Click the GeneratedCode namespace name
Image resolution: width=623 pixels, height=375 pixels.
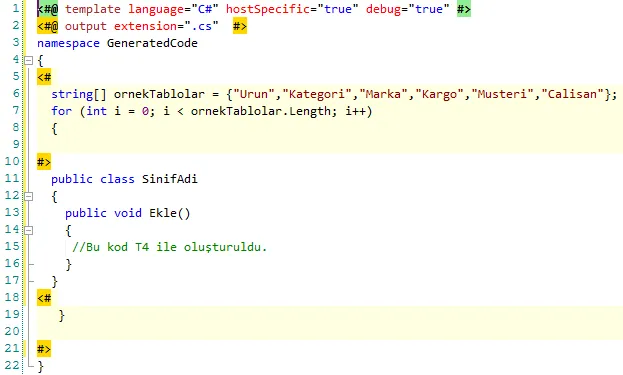pyautogui.click(x=152, y=43)
